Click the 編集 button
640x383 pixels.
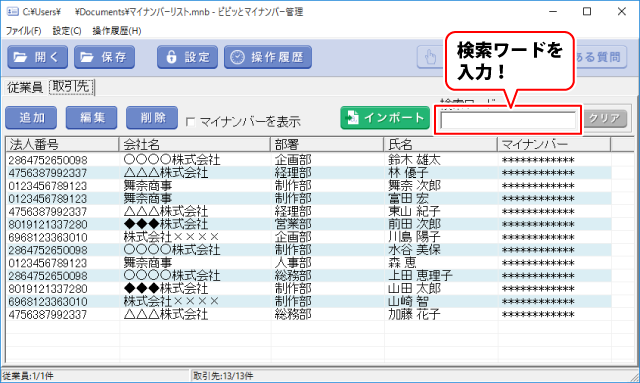click(91, 118)
